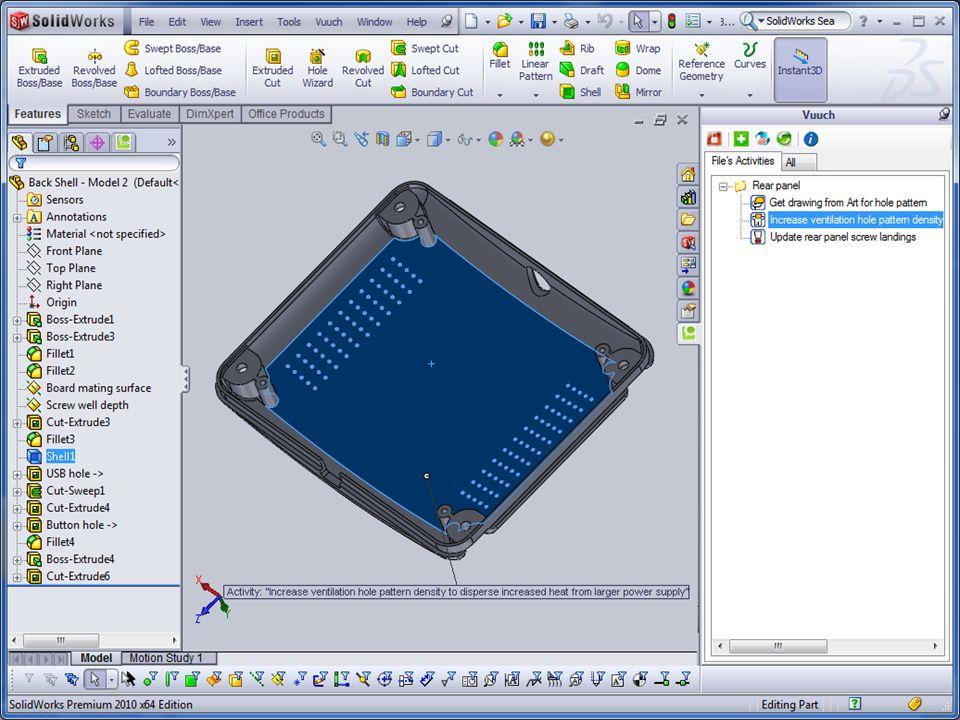Click the feature tree filter field
The width and height of the screenshot is (960, 720).
tap(95, 163)
